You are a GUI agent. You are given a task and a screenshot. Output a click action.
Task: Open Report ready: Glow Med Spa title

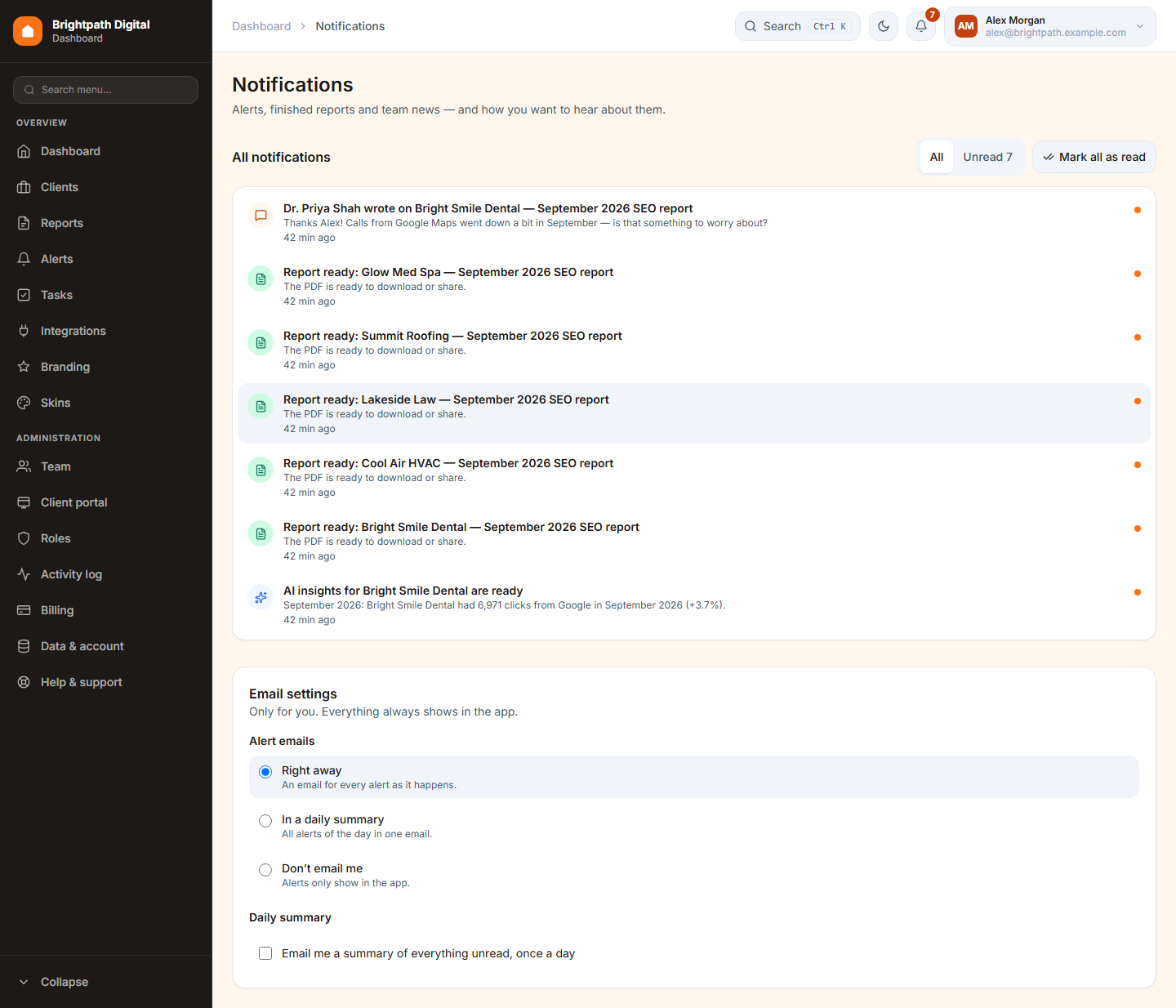click(x=448, y=272)
